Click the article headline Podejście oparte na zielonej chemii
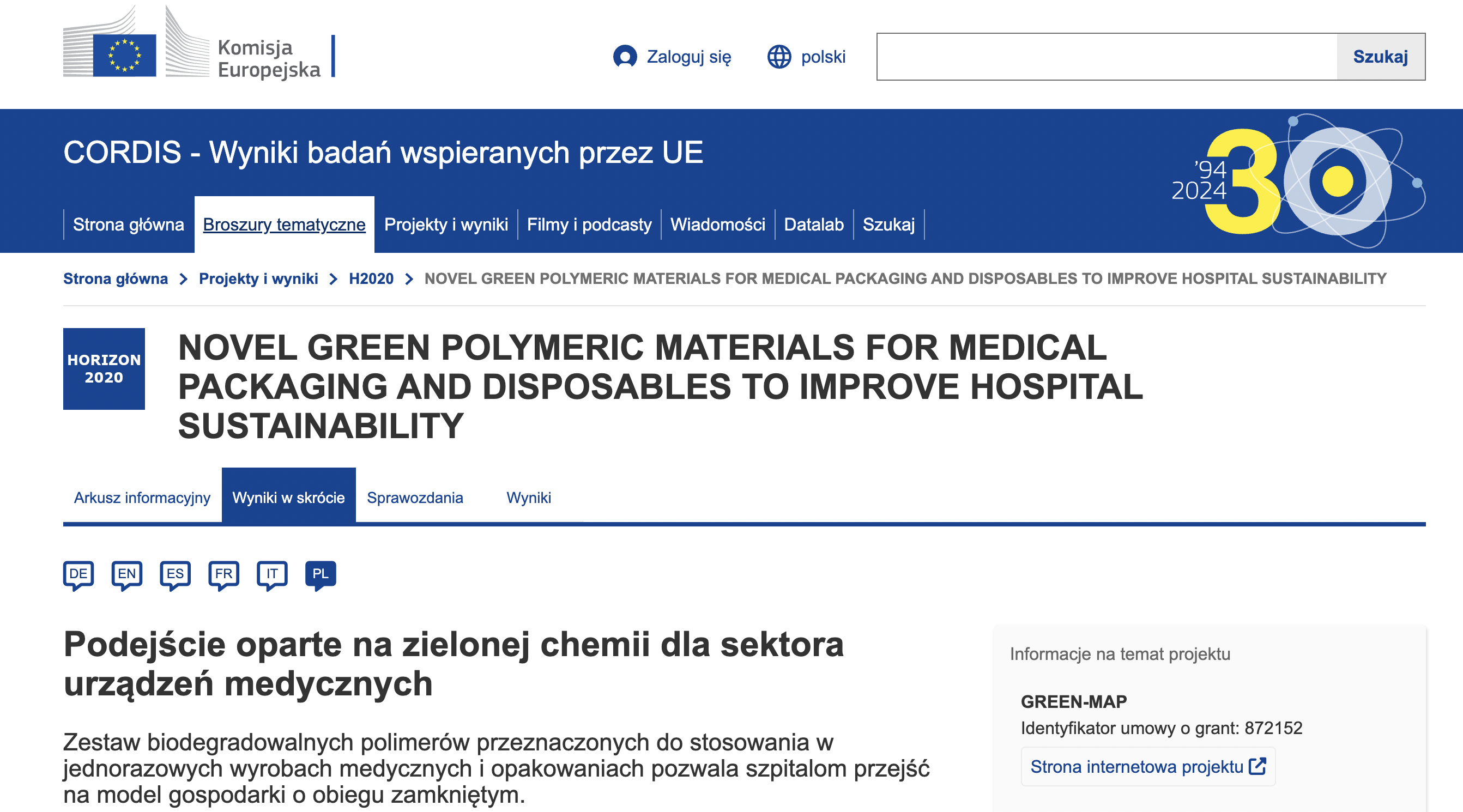The width and height of the screenshot is (1463, 812). tap(453, 664)
